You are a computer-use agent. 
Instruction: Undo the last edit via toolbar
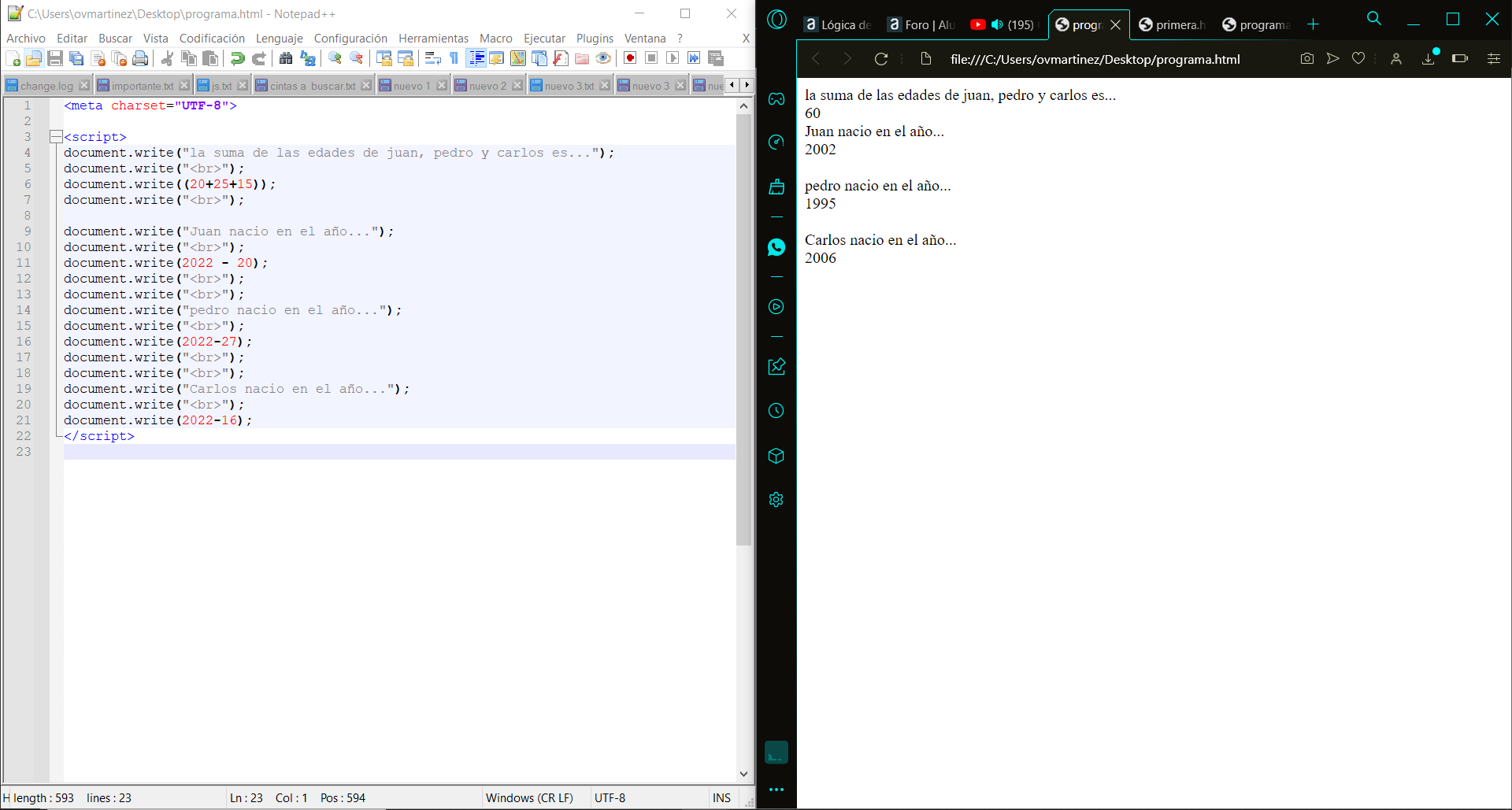tap(237, 58)
